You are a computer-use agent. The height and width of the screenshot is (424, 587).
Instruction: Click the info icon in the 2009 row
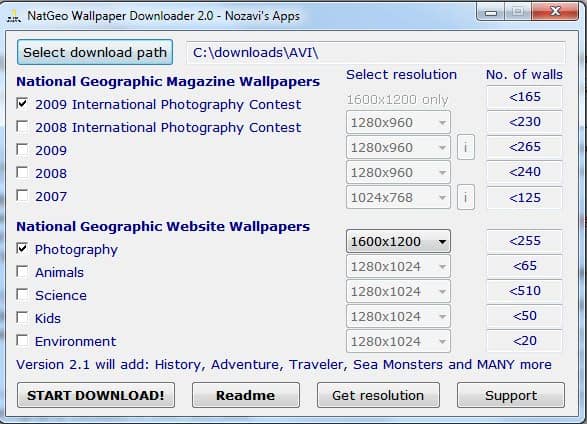point(466,147)
